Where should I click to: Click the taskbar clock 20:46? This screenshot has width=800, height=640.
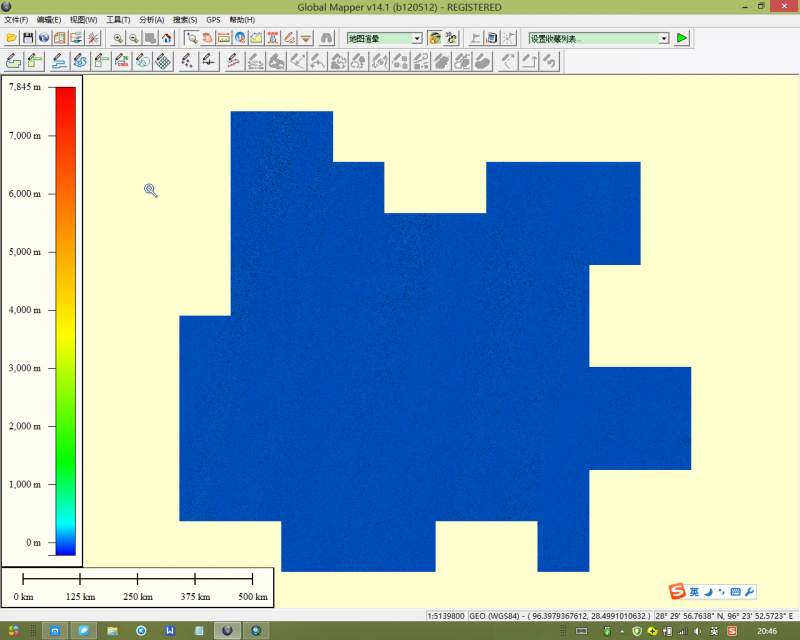pos(767,631)
